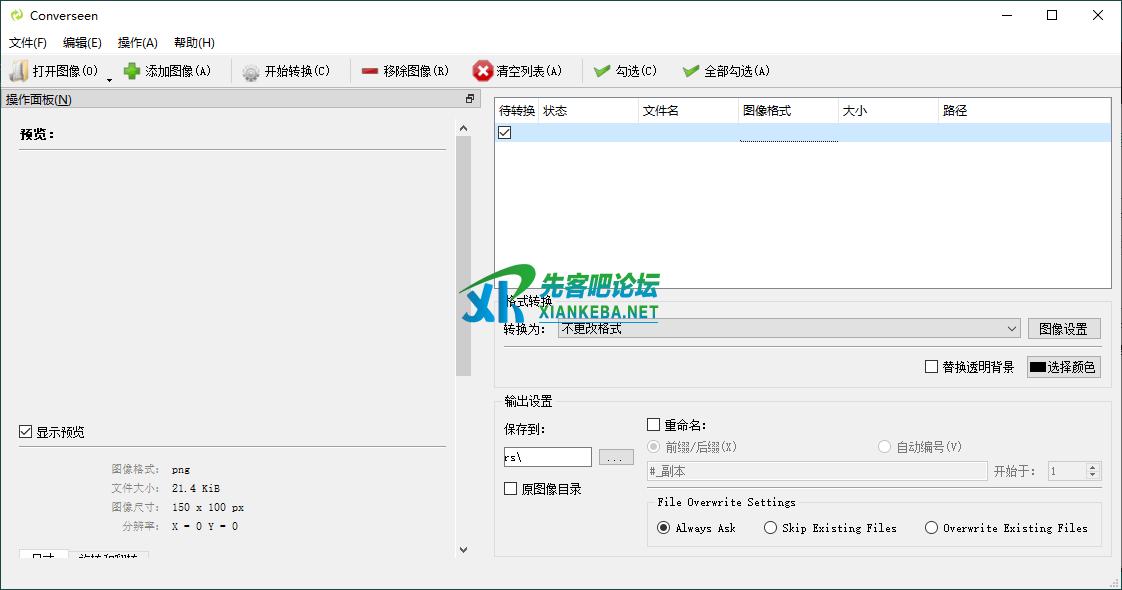Click the browse "..." button for save folder
This screenshot has width=1122, height=590.
coord(616,457)
